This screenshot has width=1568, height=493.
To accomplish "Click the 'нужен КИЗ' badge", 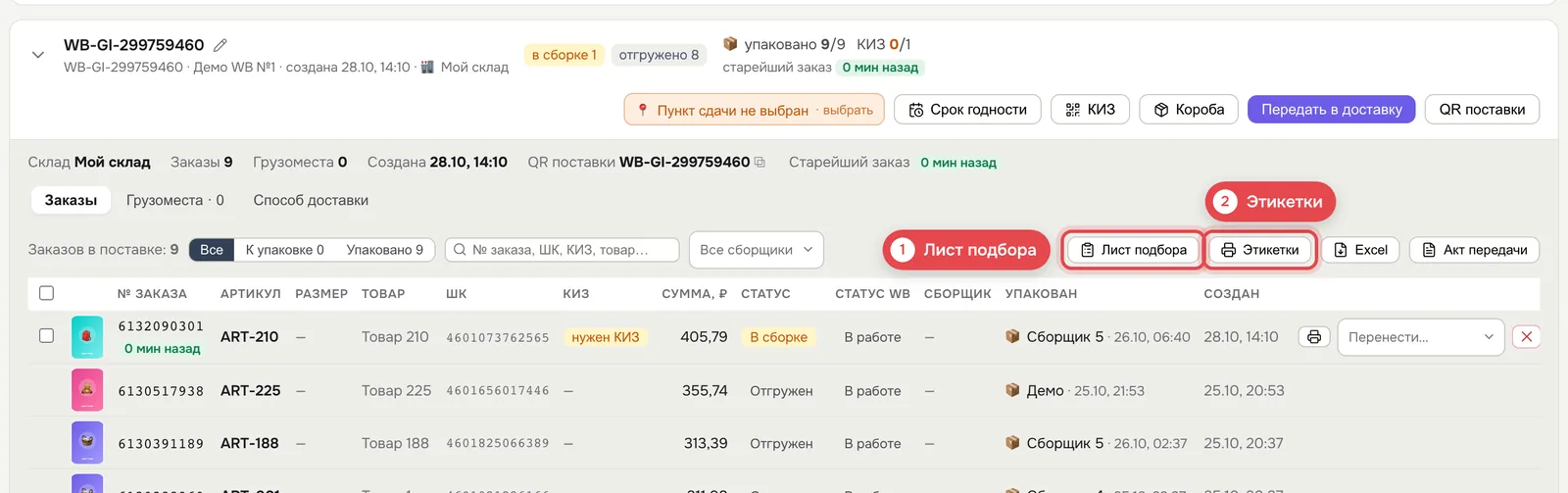I will (605, 337).
